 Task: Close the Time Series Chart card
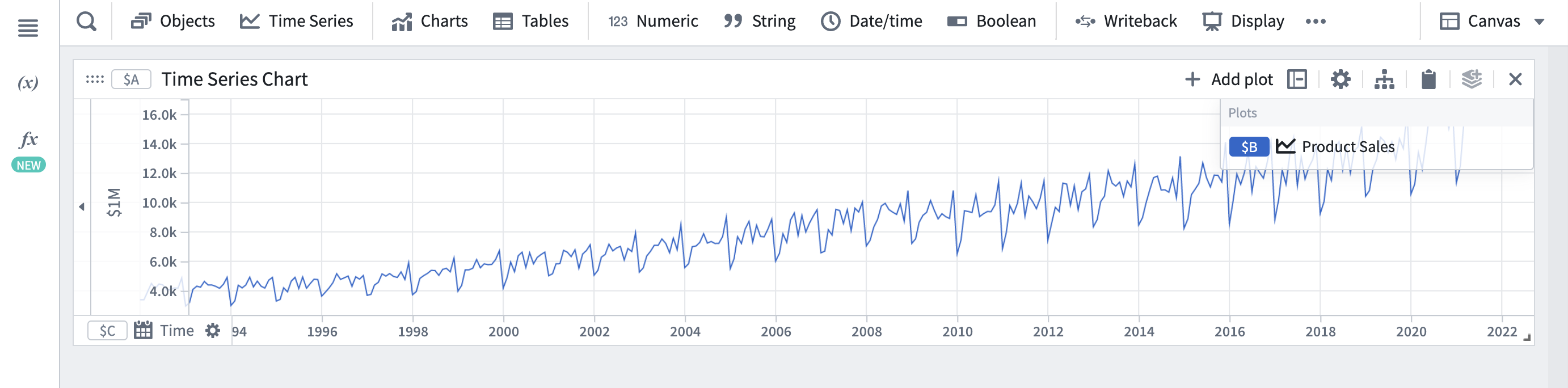1515,79
